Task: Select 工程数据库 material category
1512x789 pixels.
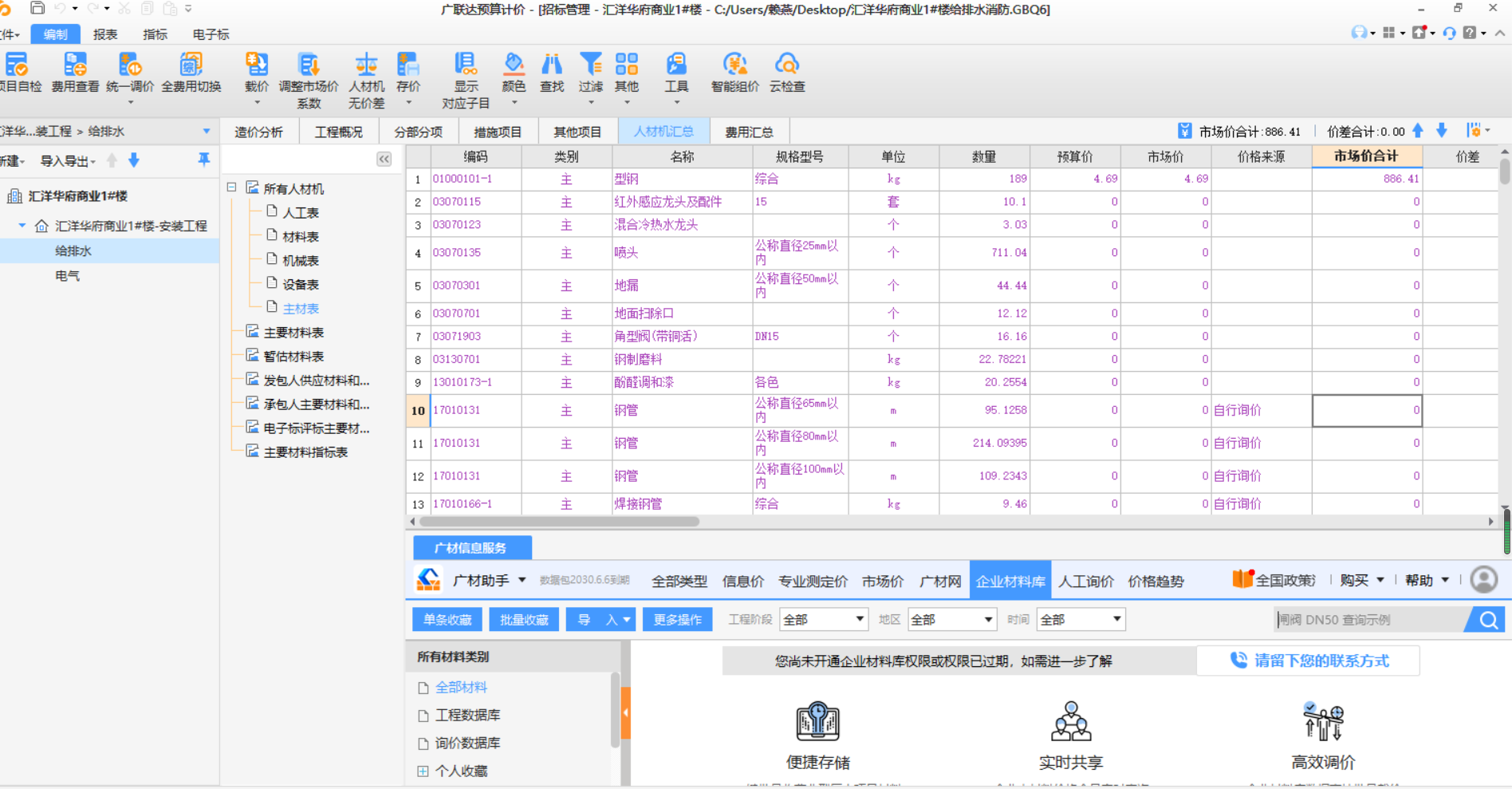Action: 467,715
